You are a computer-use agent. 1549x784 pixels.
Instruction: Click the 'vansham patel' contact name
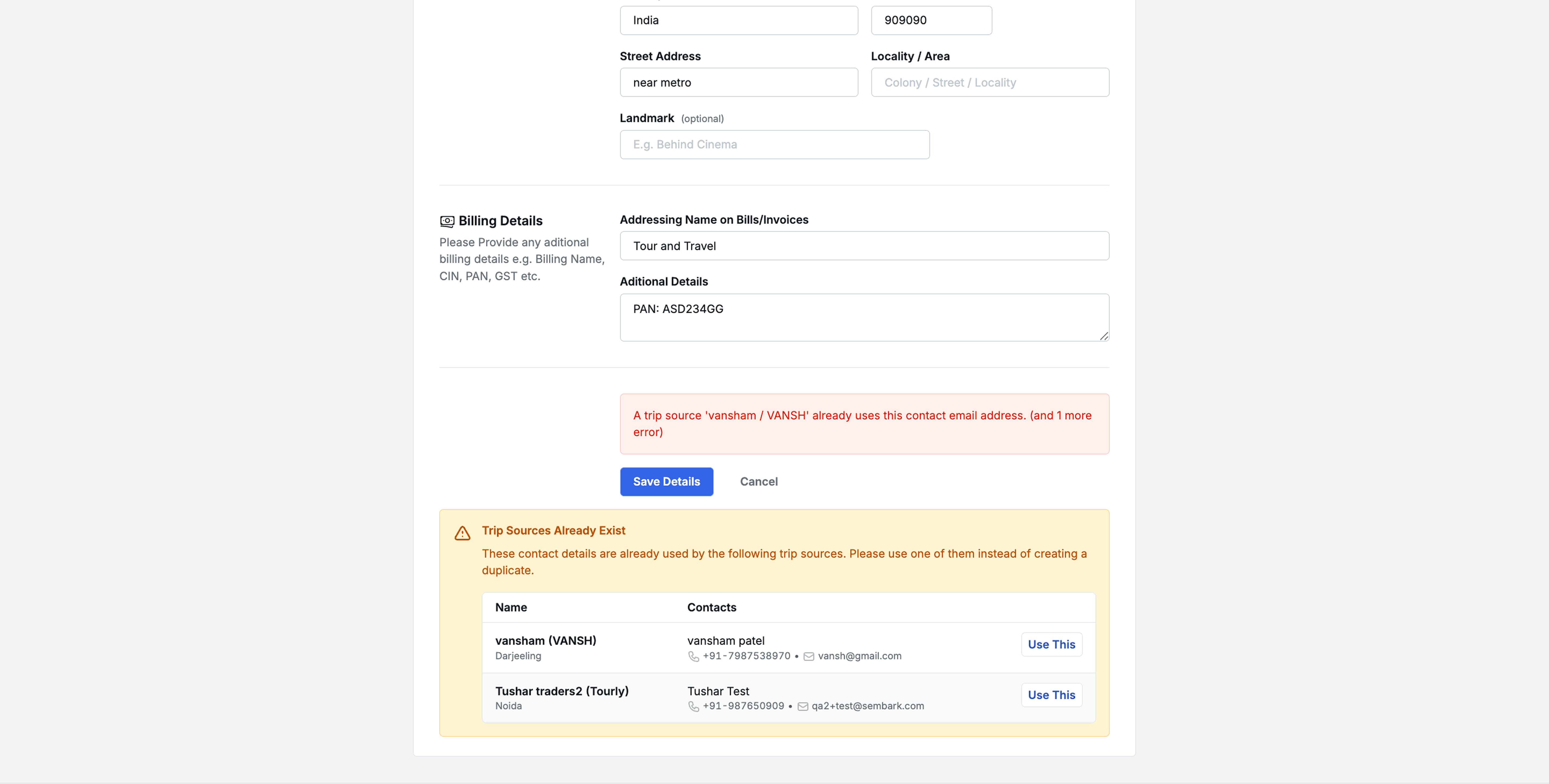(x=726, y=641)
